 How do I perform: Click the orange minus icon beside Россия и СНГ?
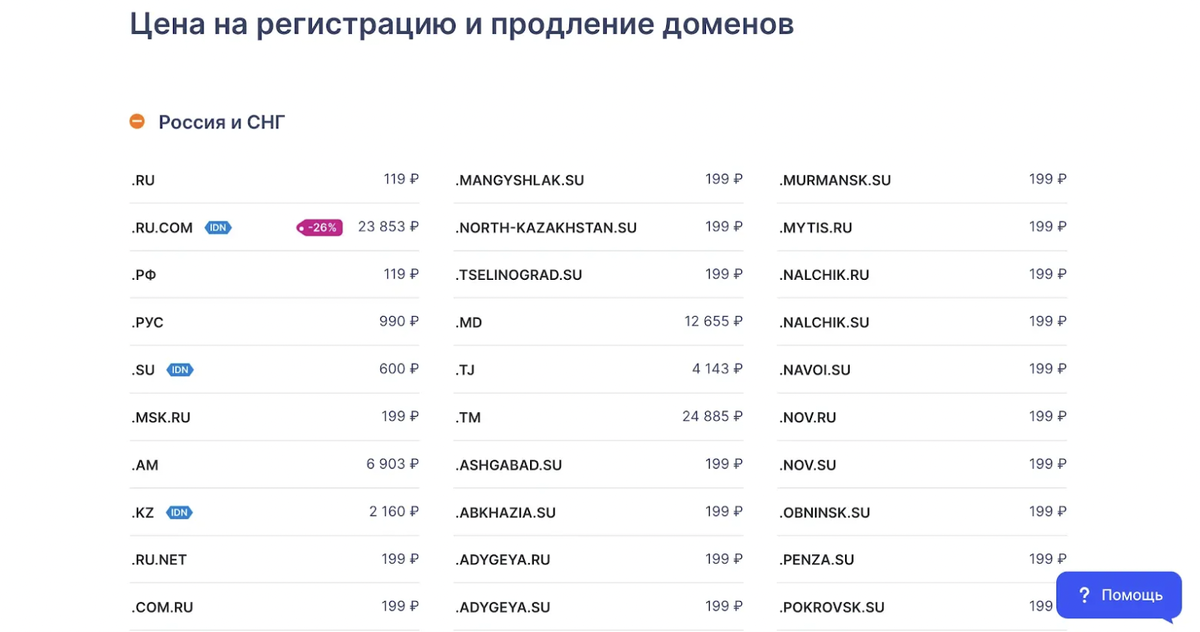tap(138, 122)
